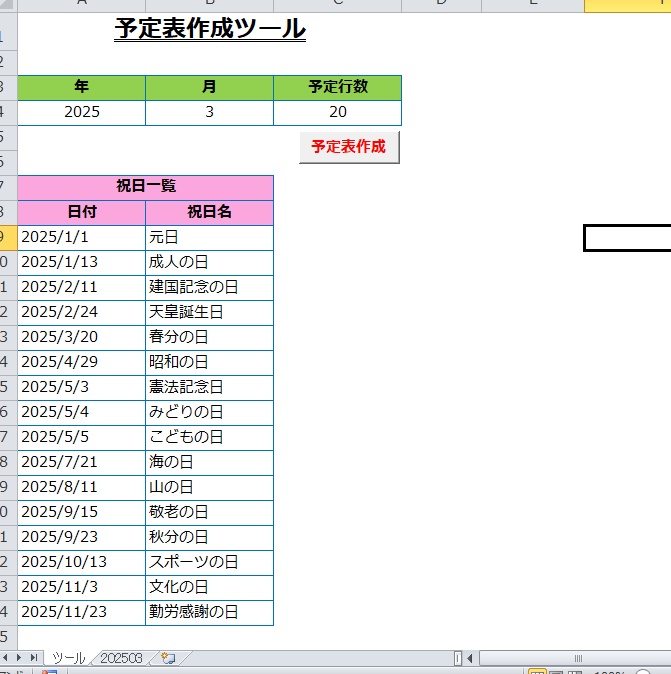Screen dimensions: 671x674
Task: Click the highlighted row 9 header
Action: click(x=8, y=238)
